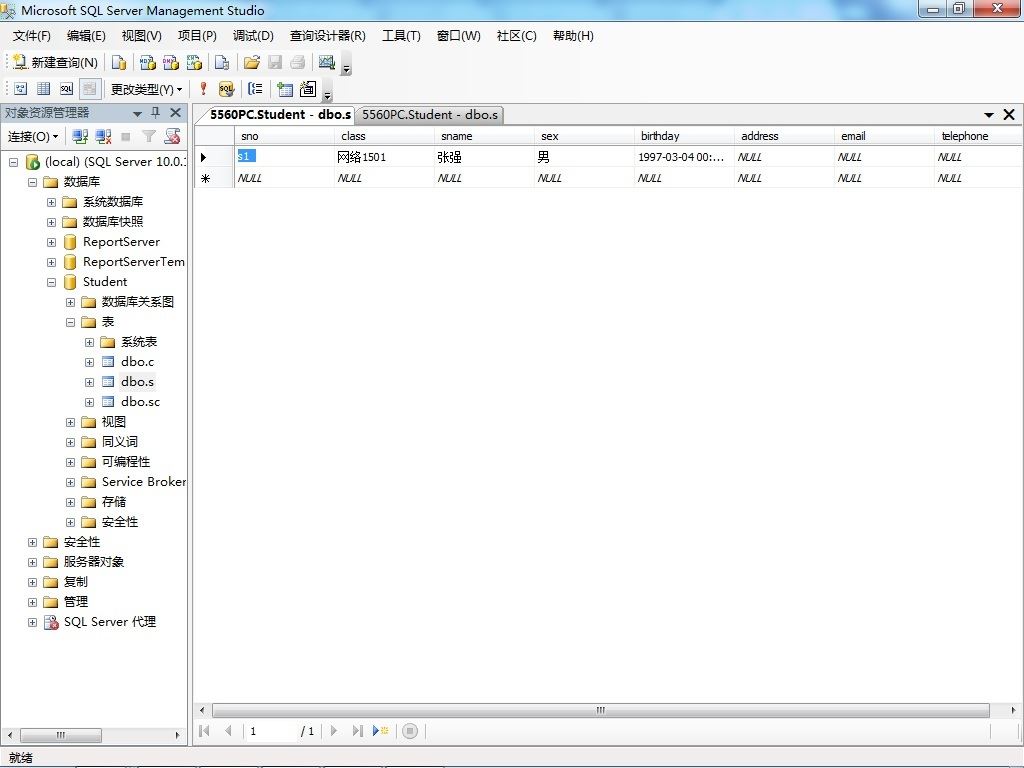1024x768 pixels.
Task: Open the 连接(O) dropdown
Action: [33, 136]
